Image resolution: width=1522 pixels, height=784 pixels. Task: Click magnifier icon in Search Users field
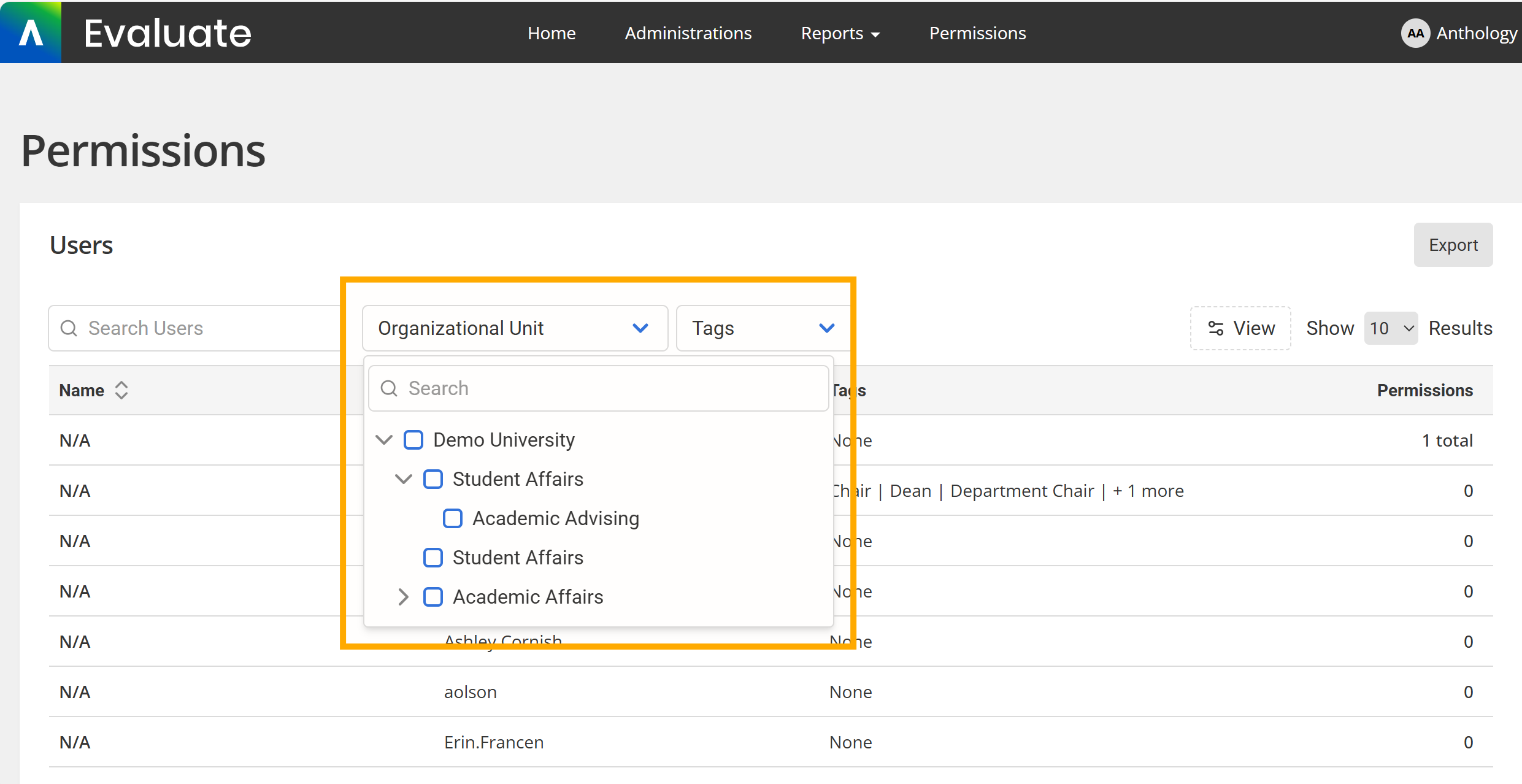point(69,328)
